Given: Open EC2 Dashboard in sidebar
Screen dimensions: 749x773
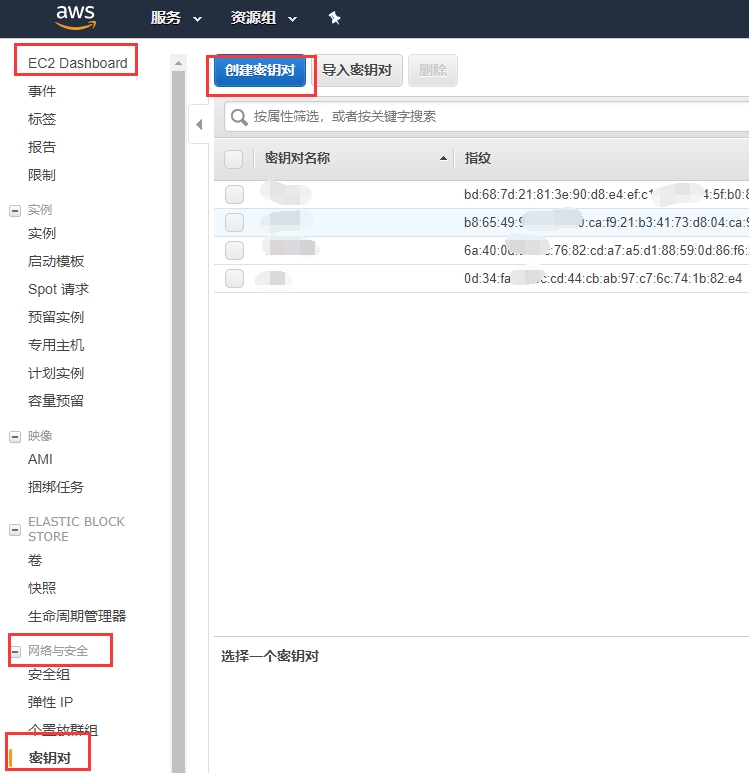Looking at the screenshot, I should point(77,63).
